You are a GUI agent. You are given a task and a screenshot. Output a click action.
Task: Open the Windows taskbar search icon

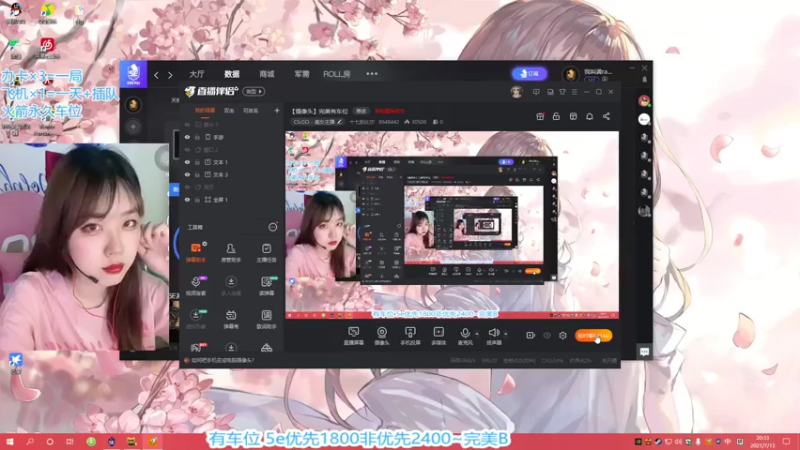point(30,441)
